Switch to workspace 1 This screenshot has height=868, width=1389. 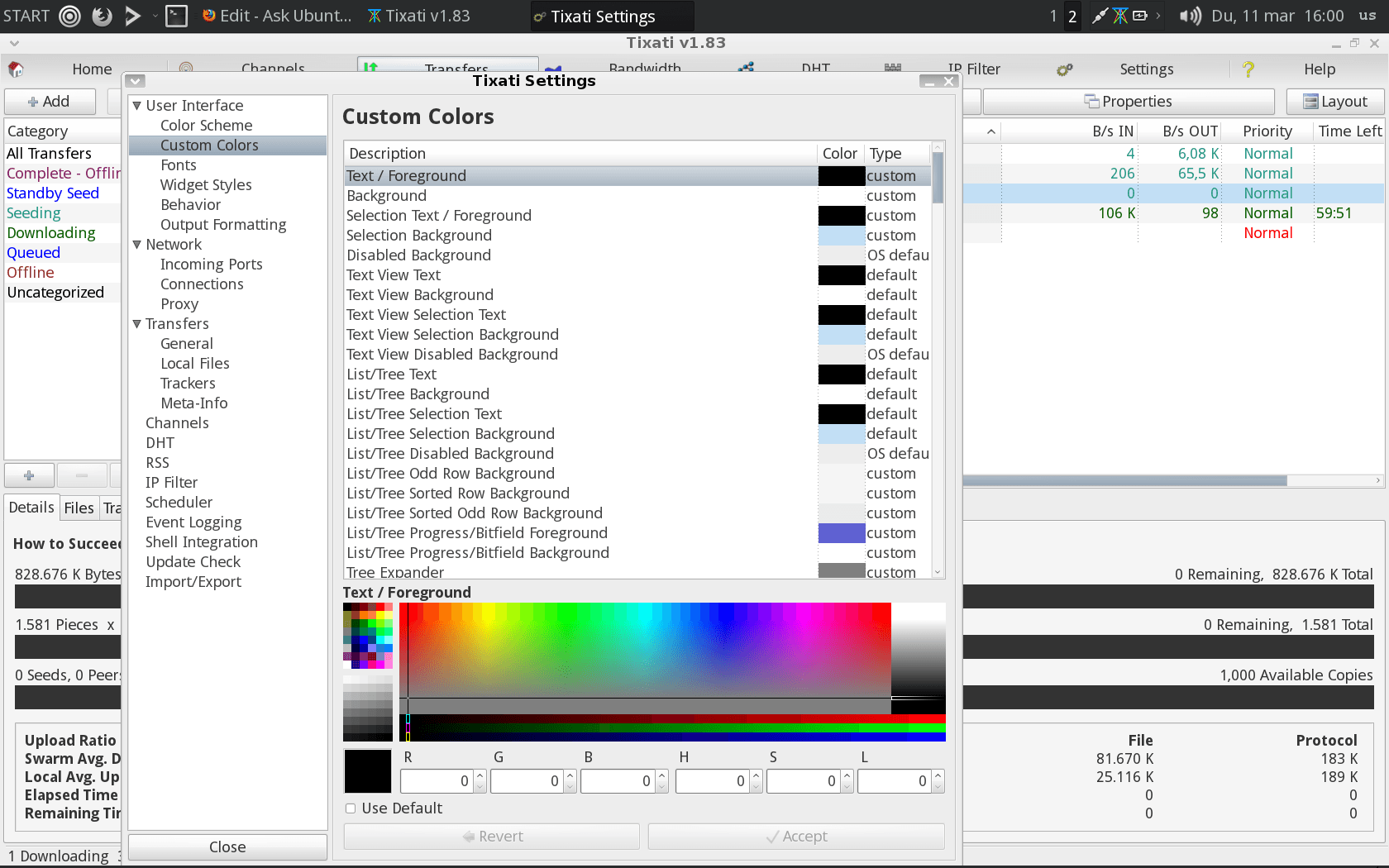pos(1053,16)
